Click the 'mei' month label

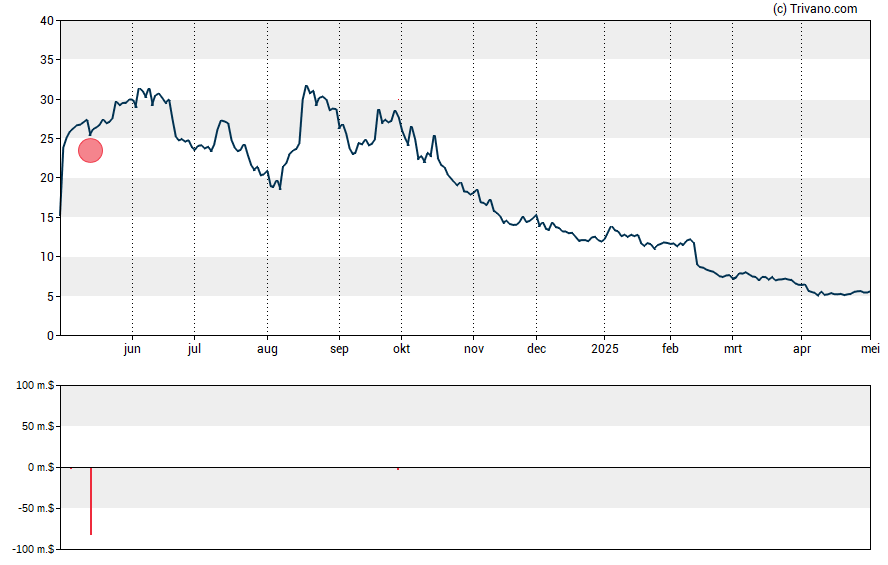click(870, 349)
